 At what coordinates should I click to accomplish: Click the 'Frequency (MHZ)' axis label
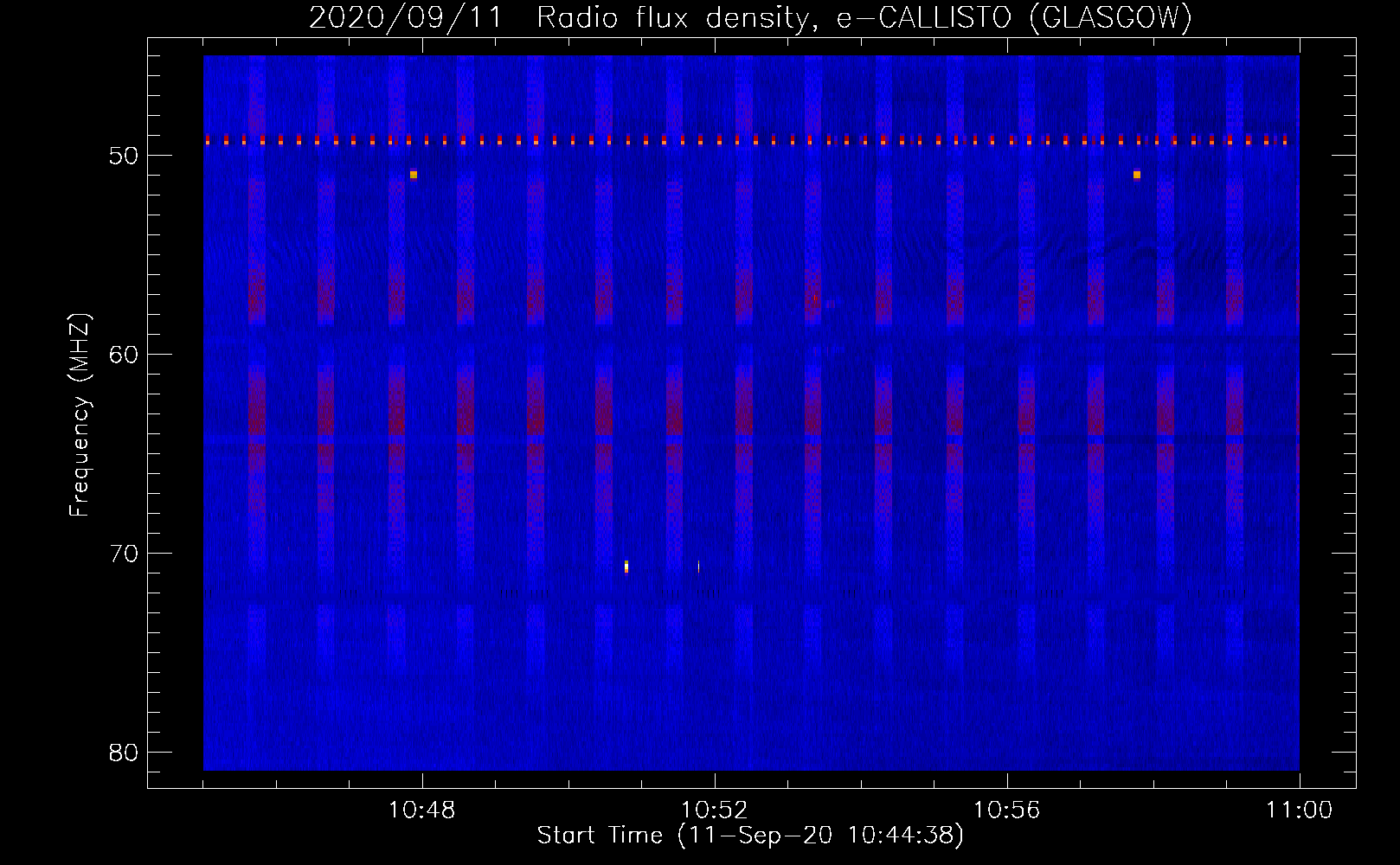pos(80,415)
